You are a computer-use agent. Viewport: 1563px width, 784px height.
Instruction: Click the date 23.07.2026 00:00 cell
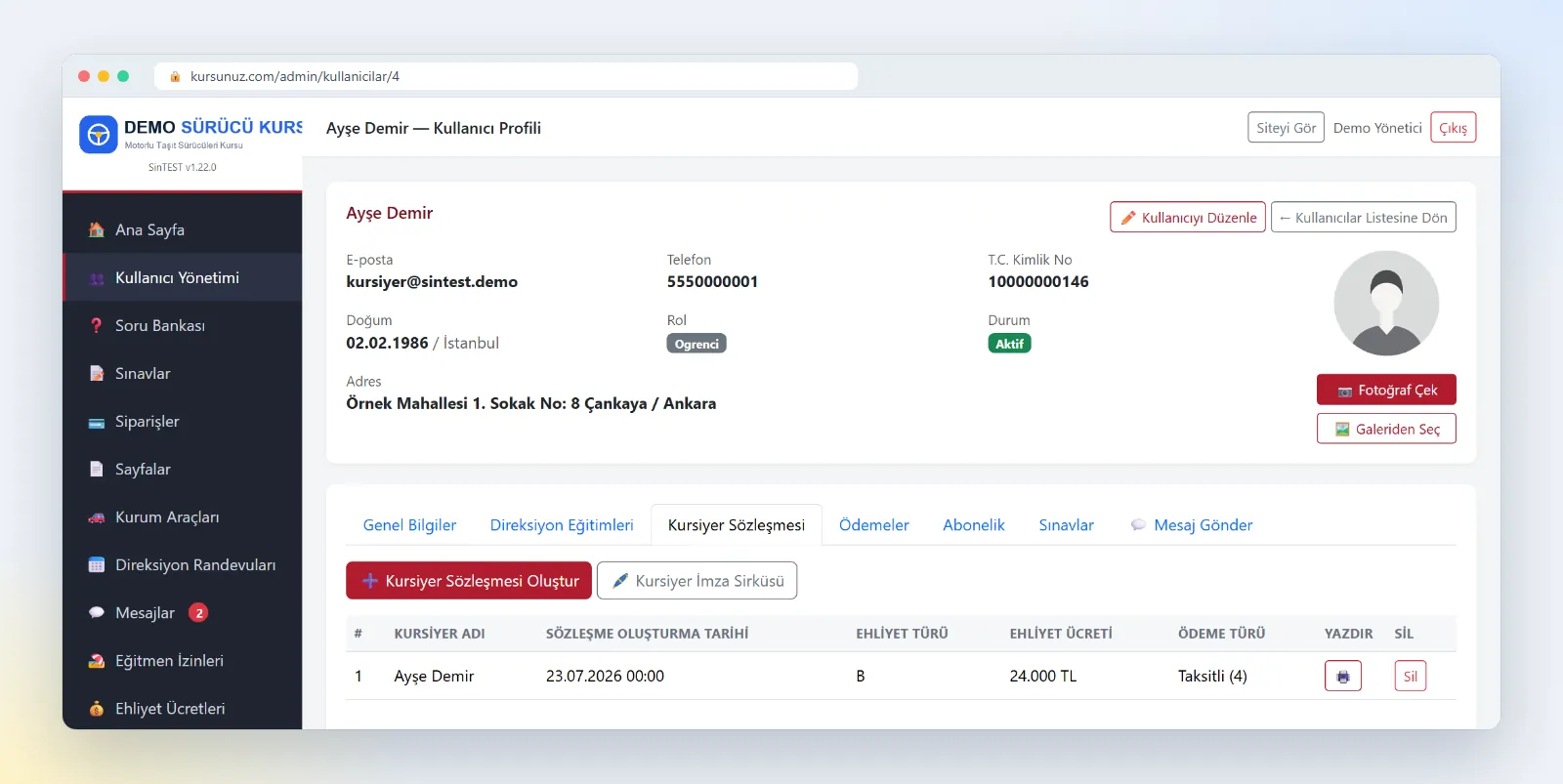(x=605, y=676)
